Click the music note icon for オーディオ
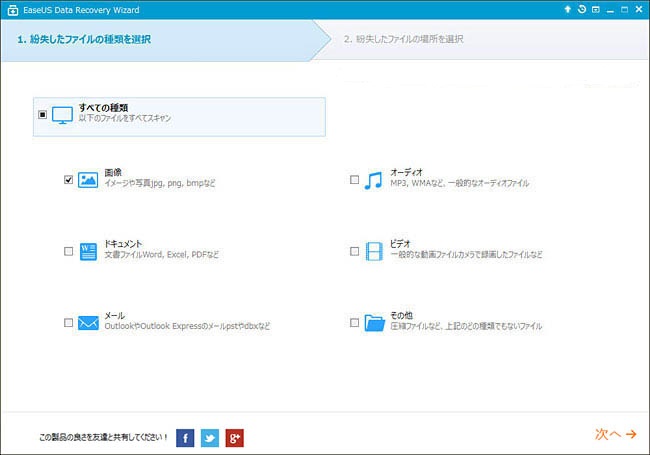 pyautogui.click(x=373, y=180)
